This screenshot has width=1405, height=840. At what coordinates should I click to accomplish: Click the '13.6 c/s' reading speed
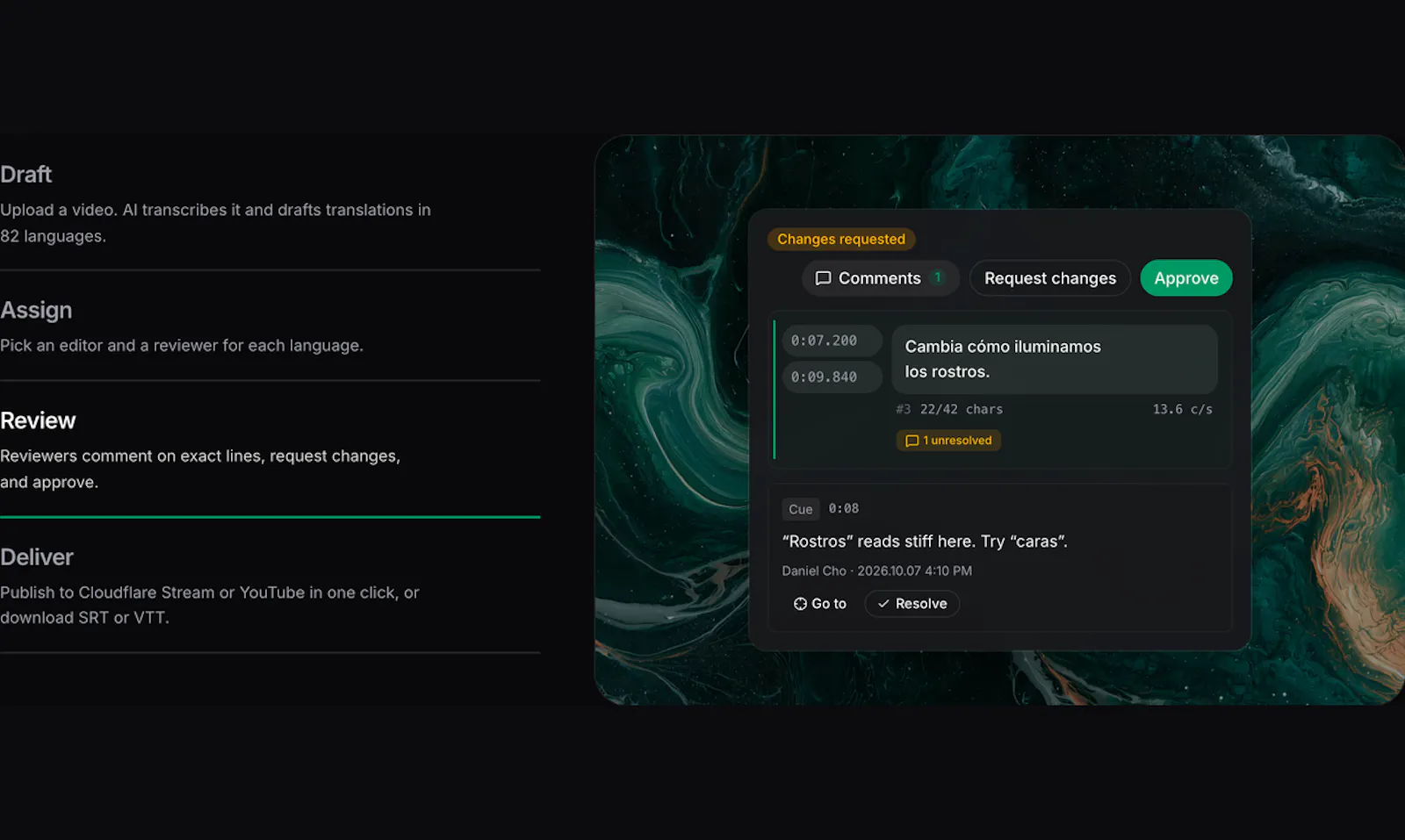pyautogui.click(x=1183, y=409)
